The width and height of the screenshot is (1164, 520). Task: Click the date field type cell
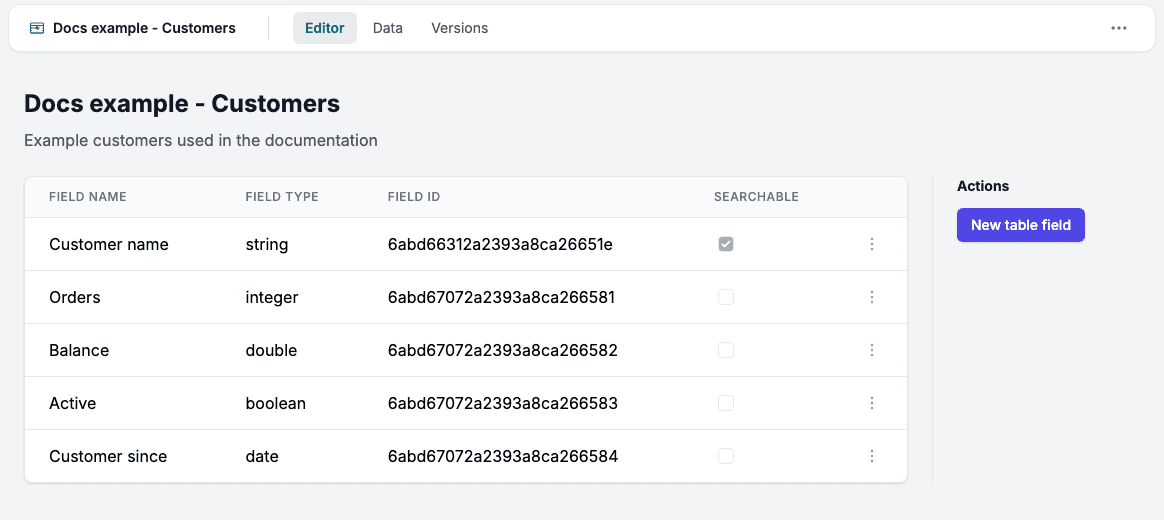[x=262, y=457]
